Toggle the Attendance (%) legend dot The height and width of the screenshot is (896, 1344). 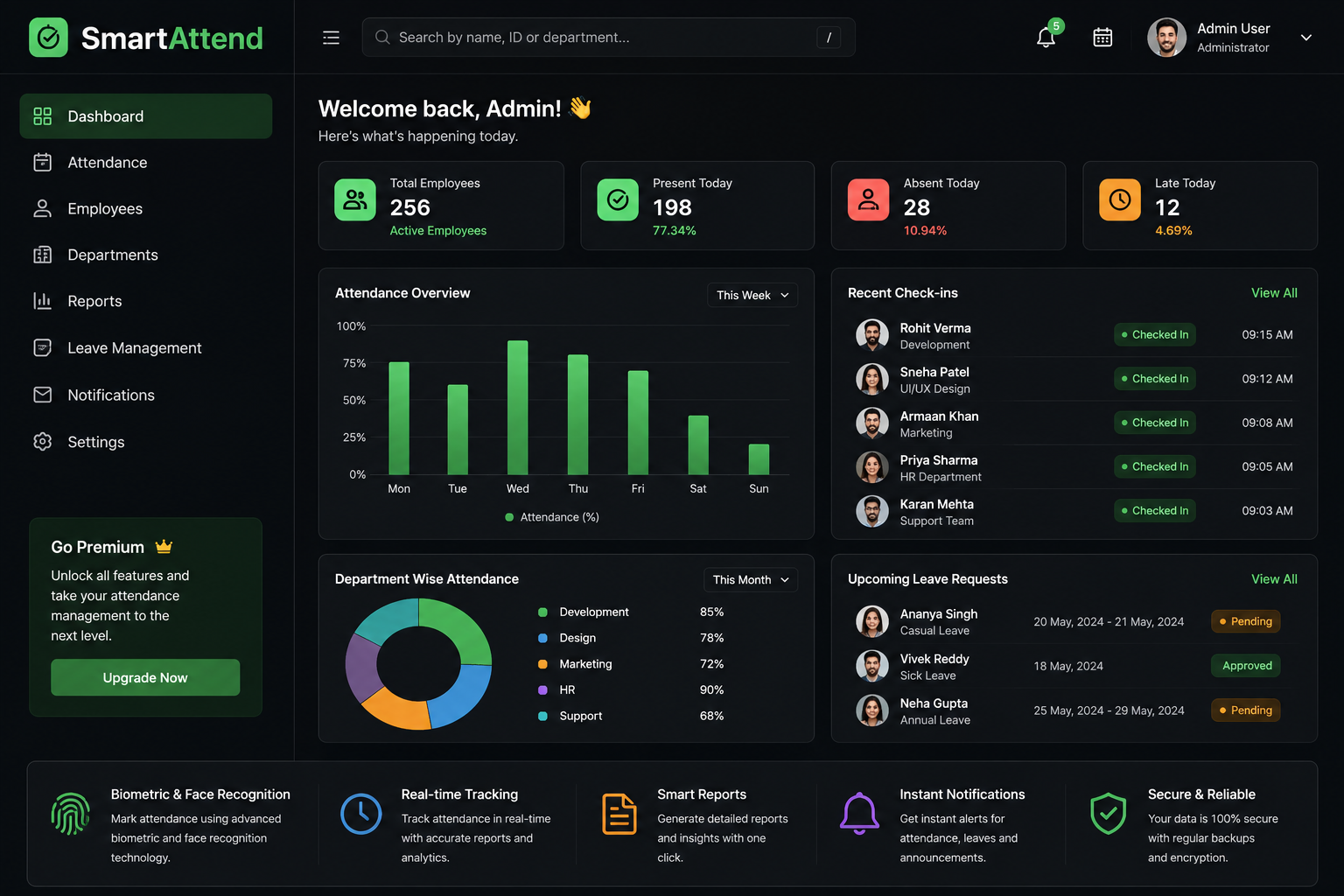pyautogui.click(x=509, y=517)
